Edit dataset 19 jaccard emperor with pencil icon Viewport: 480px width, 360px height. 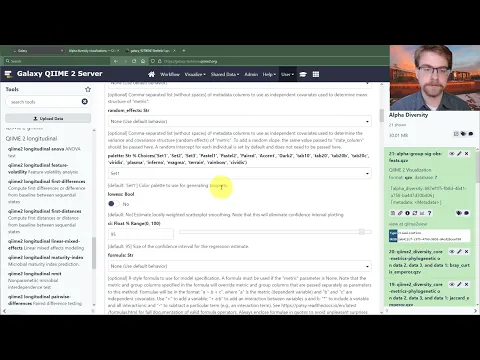[459, 284]
